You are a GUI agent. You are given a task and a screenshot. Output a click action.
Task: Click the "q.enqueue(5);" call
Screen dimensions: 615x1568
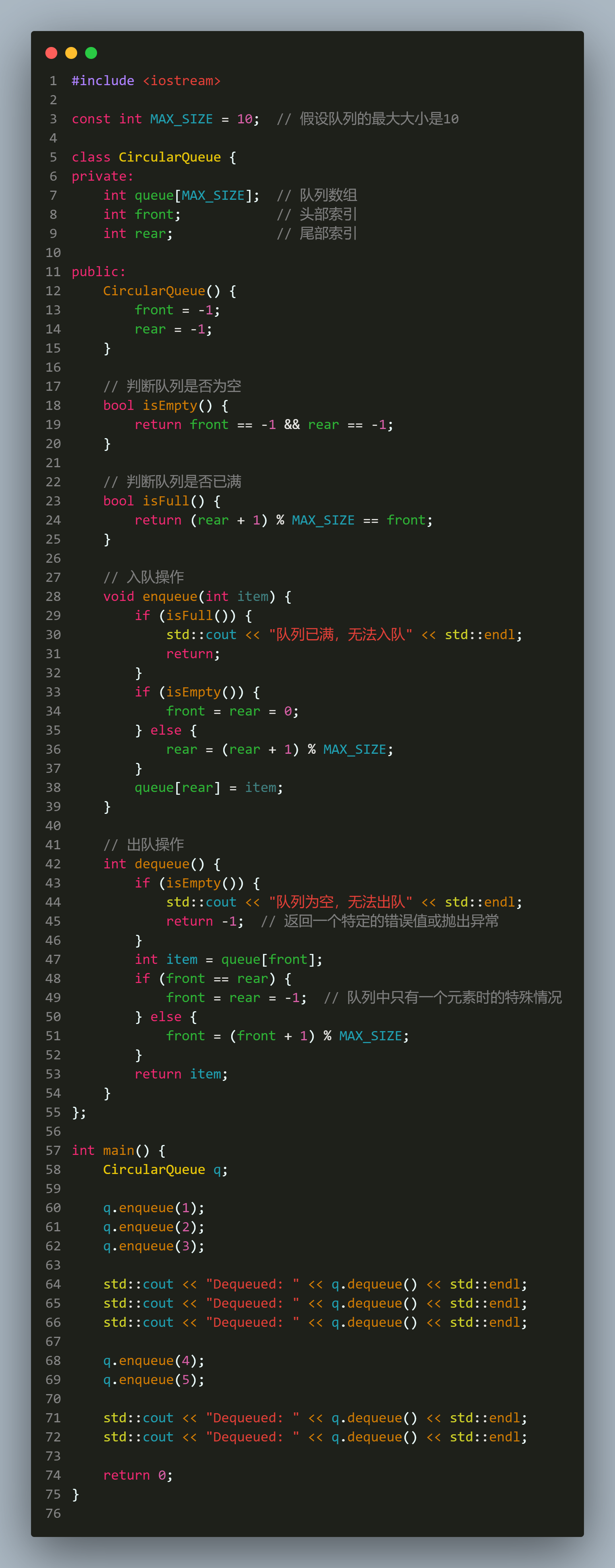pos(154,1380)
